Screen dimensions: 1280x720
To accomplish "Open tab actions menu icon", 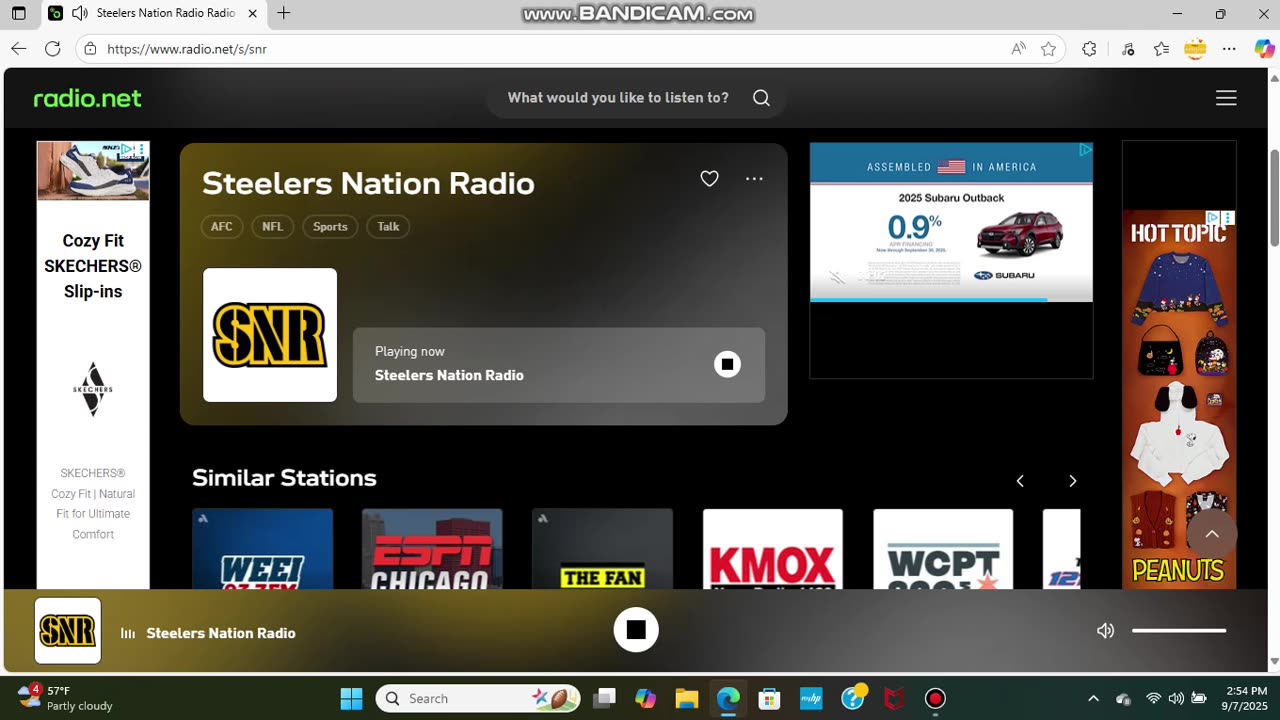I will (x=19, y=14).
